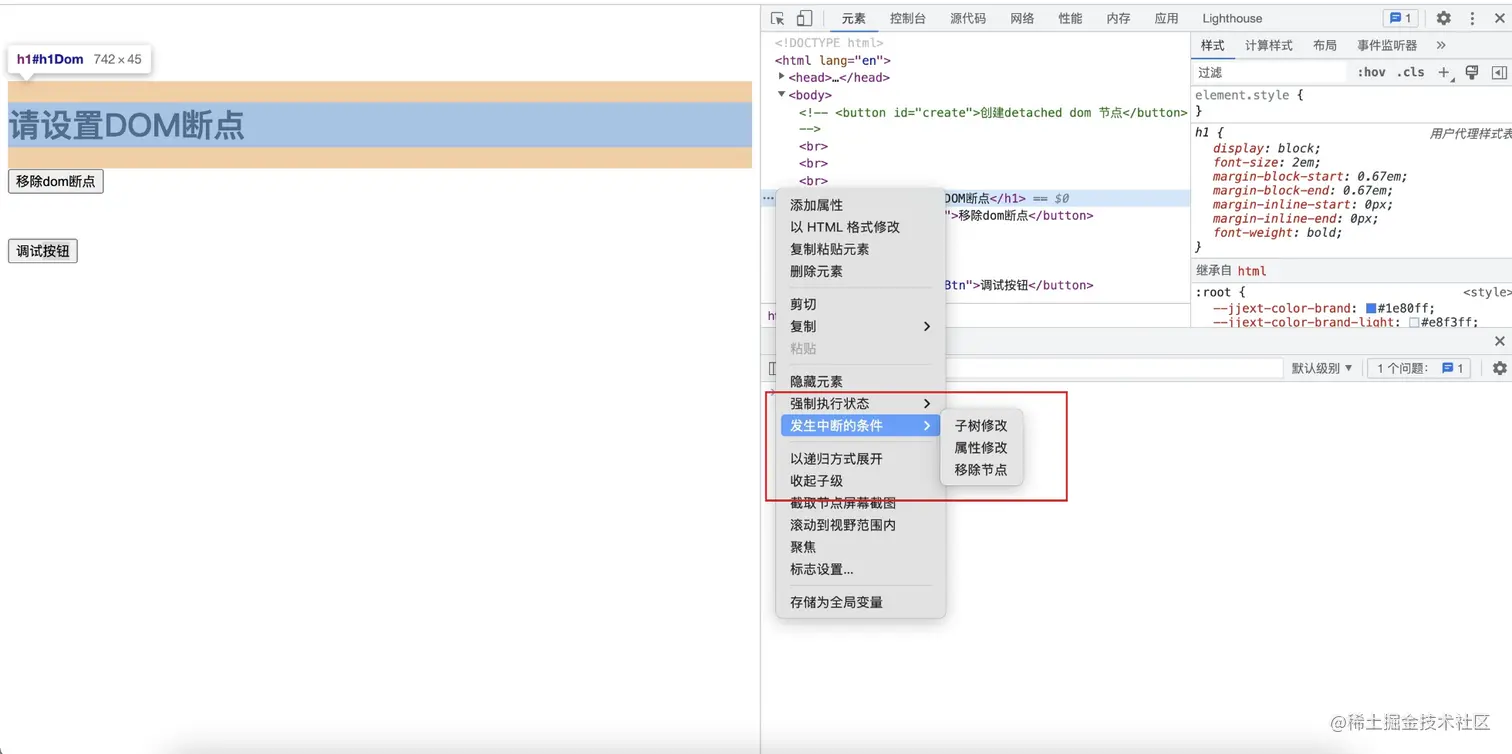The height and width of the screenshot is (754, 1512).
Task: Click the font-weight: bold style declaration
Action: pos(1278,232)
